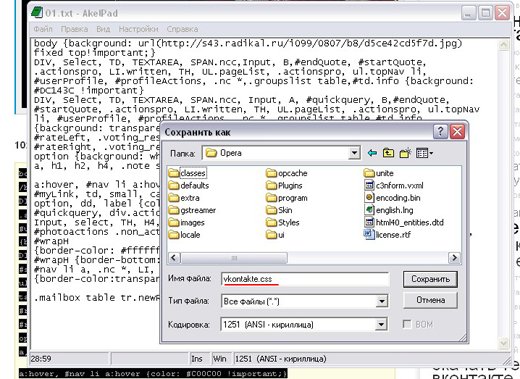Select the c3nform.vxml file
Screen dimensions: 520x379
pyautogui.click(x=394, y=185)
